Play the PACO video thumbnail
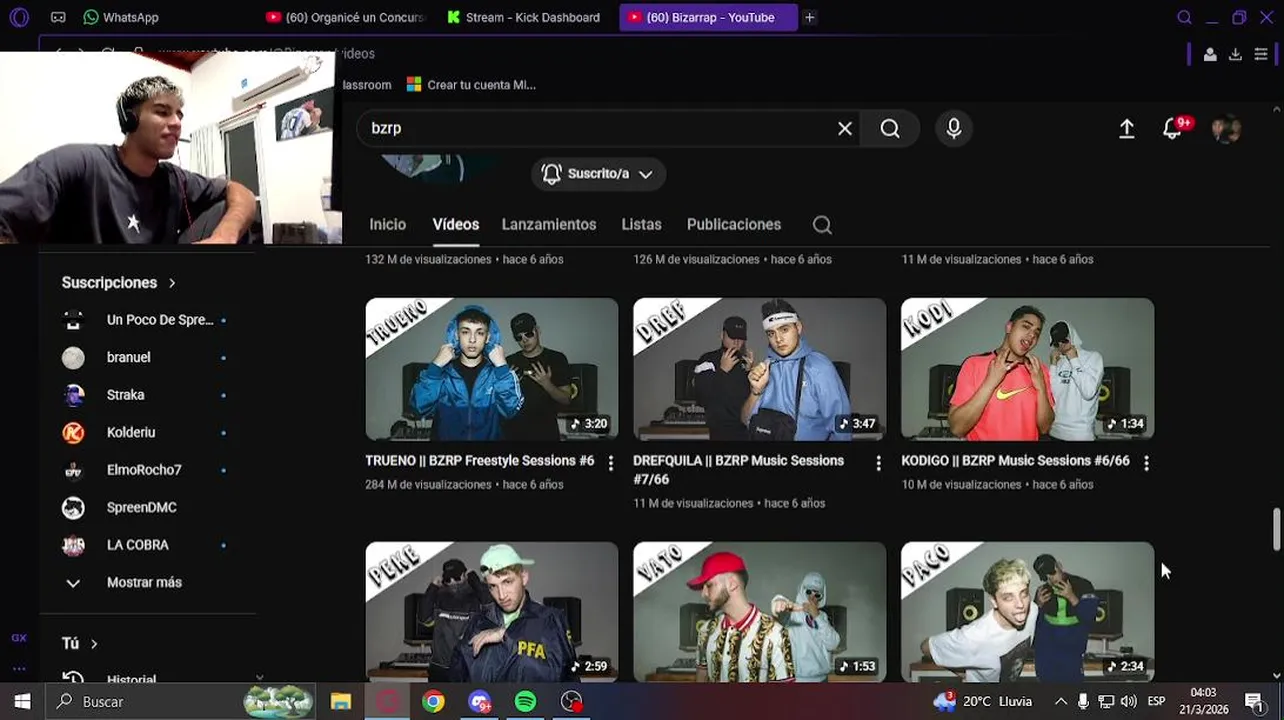1284x720 pixels. coord(1028,612)
